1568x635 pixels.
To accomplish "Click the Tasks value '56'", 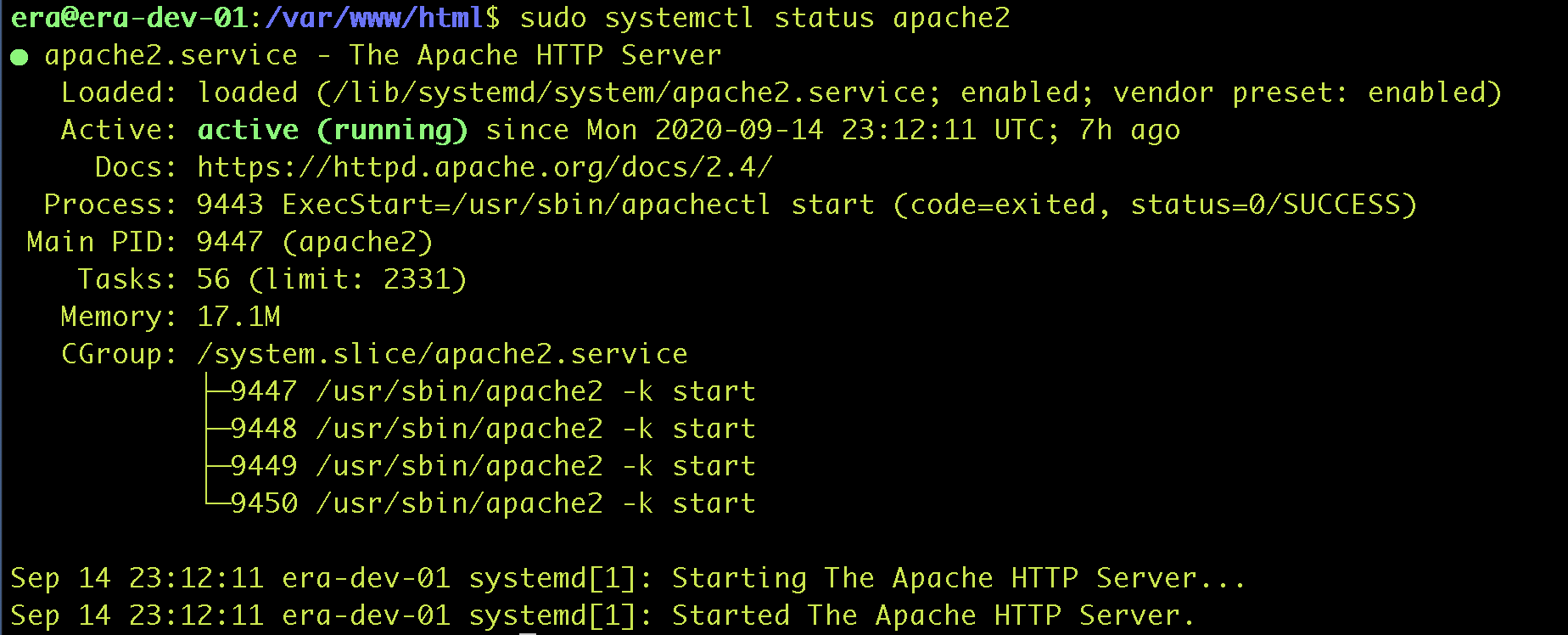I will (x=213, y=279).
